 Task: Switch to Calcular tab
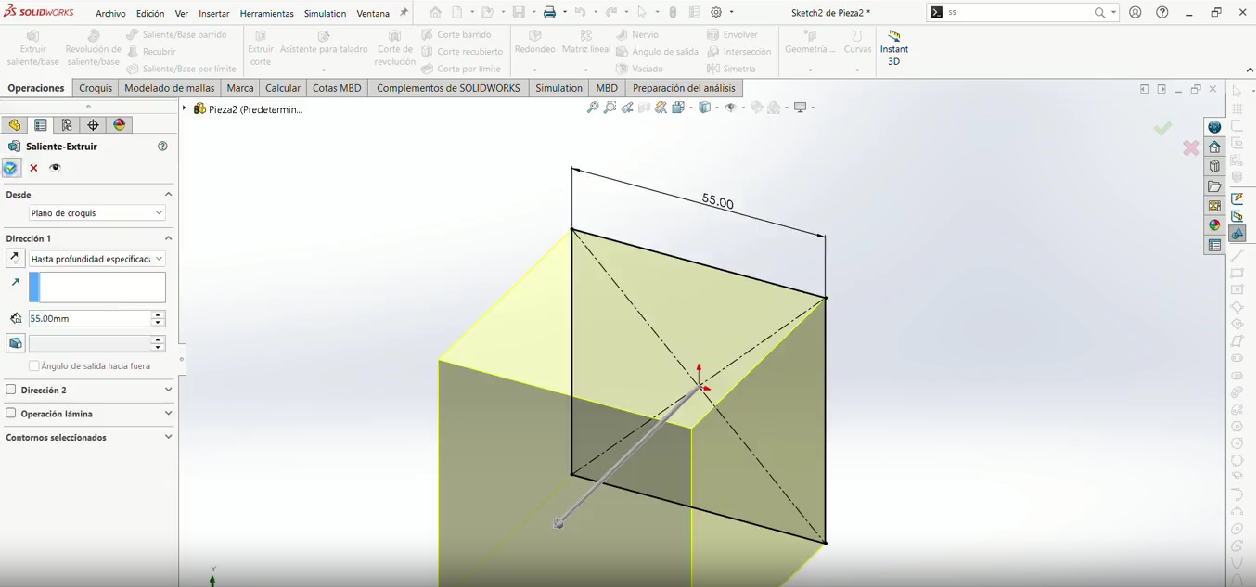tap(283, 88)
